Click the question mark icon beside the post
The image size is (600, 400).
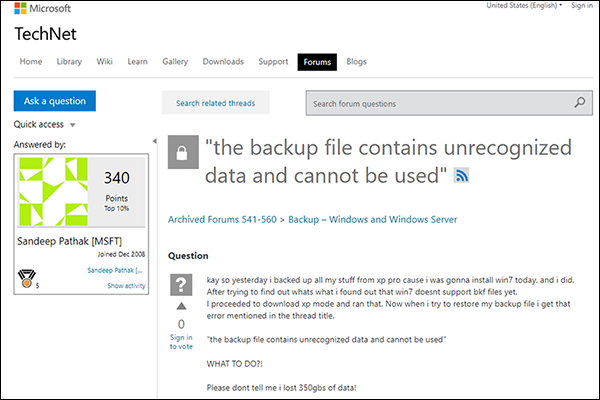181,284
